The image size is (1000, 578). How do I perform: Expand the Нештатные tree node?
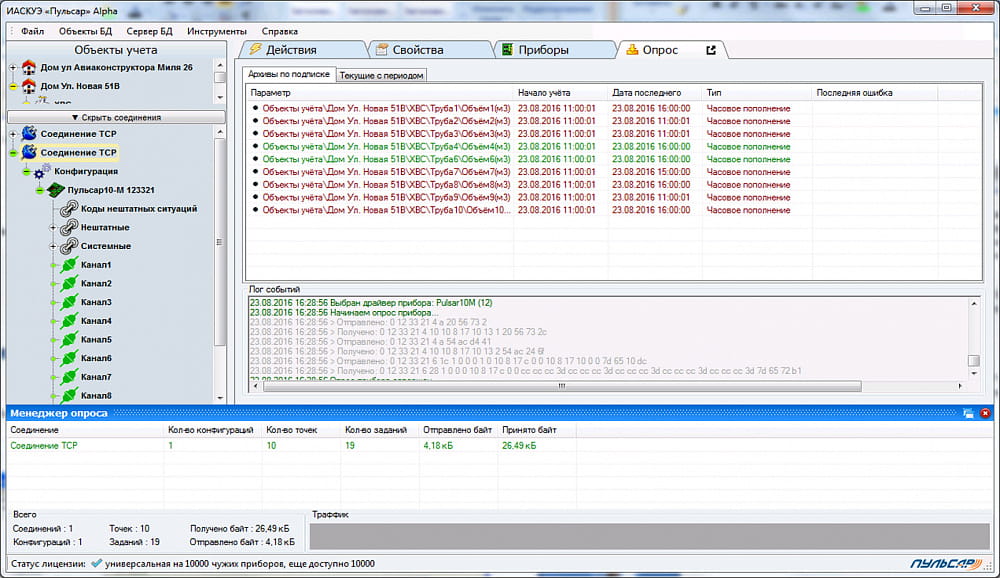pos(54,228)
